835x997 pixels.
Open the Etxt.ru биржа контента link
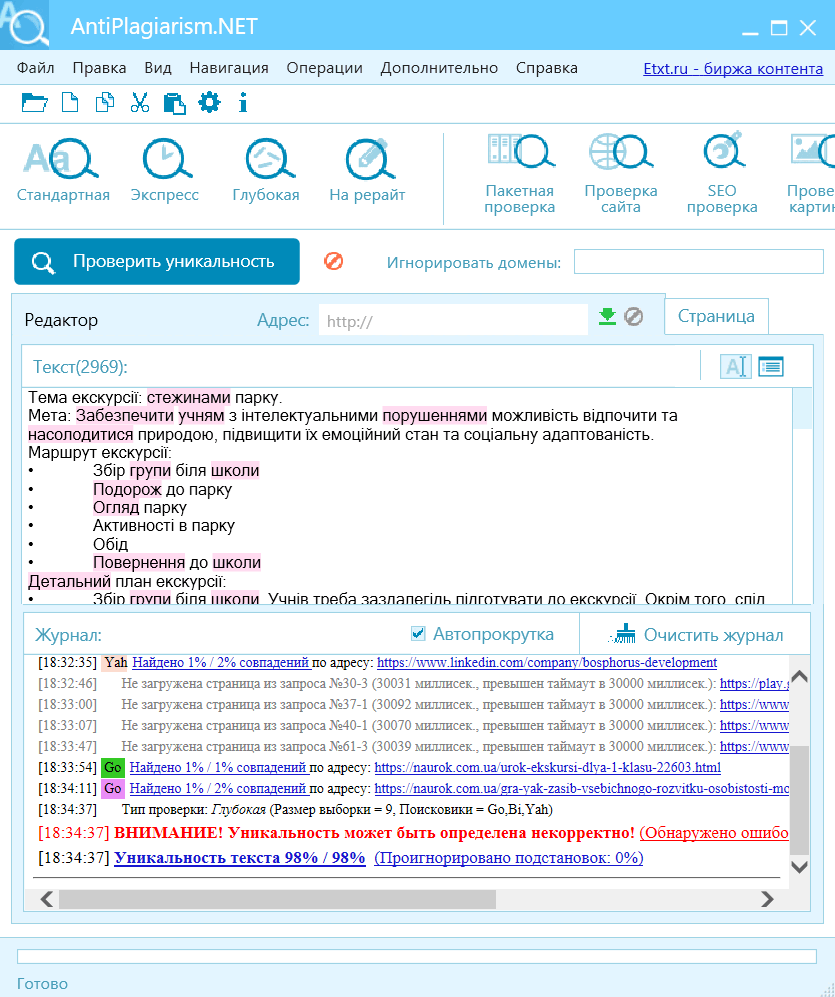(x=733, y=69)
